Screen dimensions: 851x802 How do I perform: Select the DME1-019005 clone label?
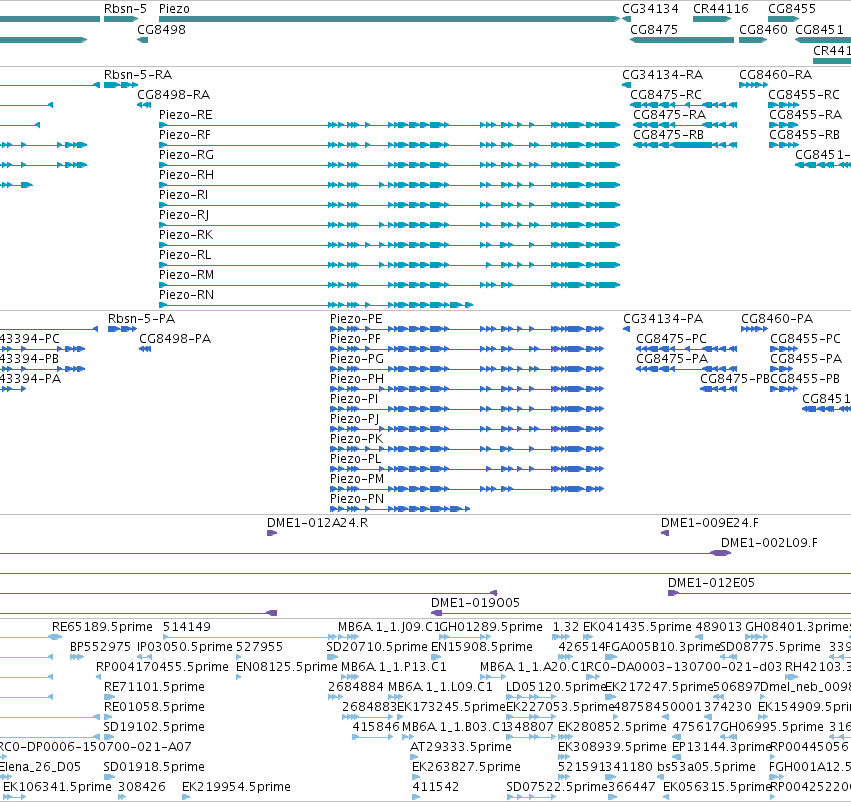475,603
